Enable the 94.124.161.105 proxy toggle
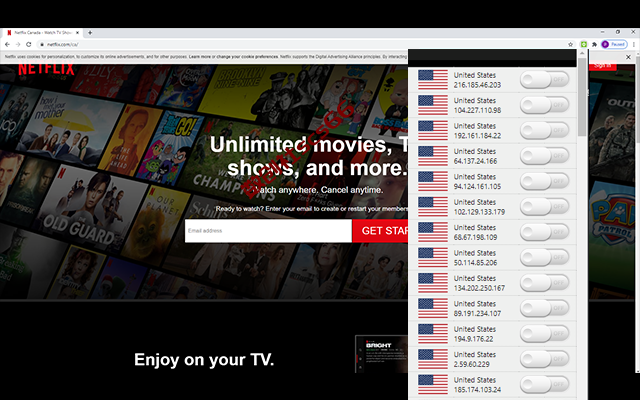This screenshot has height=400, width=640. point(544,181)
